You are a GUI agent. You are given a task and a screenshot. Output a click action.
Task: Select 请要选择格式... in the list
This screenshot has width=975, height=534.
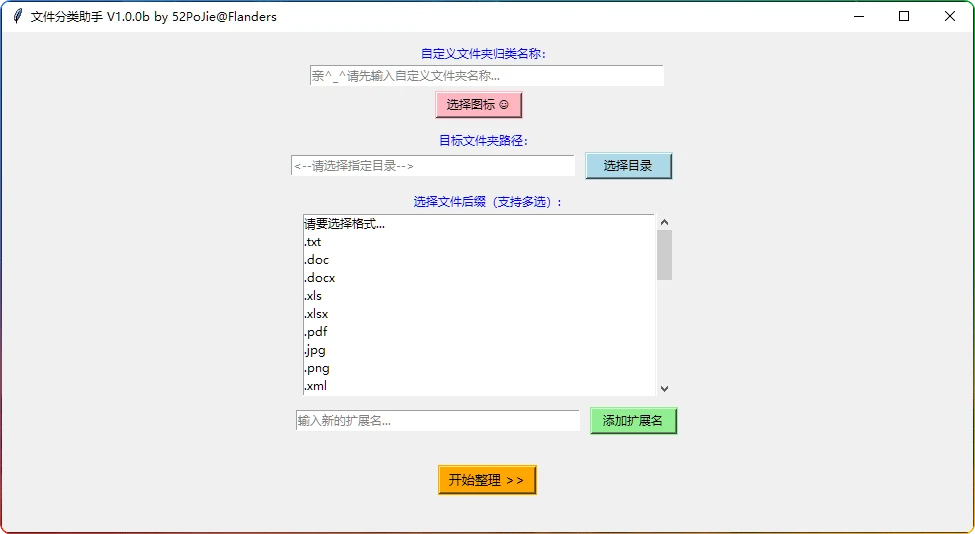pyautogui.click(x=479, y=224)
